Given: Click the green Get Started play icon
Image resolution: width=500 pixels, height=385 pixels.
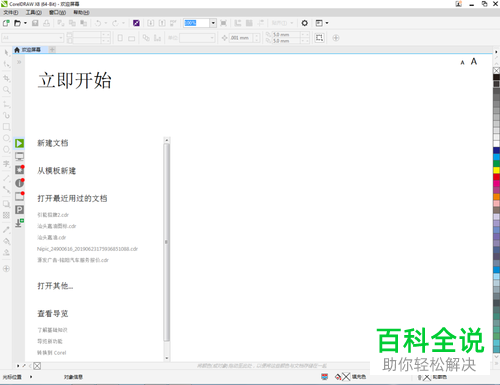Looking at the screenshot, I should click(x=19, y=143).
